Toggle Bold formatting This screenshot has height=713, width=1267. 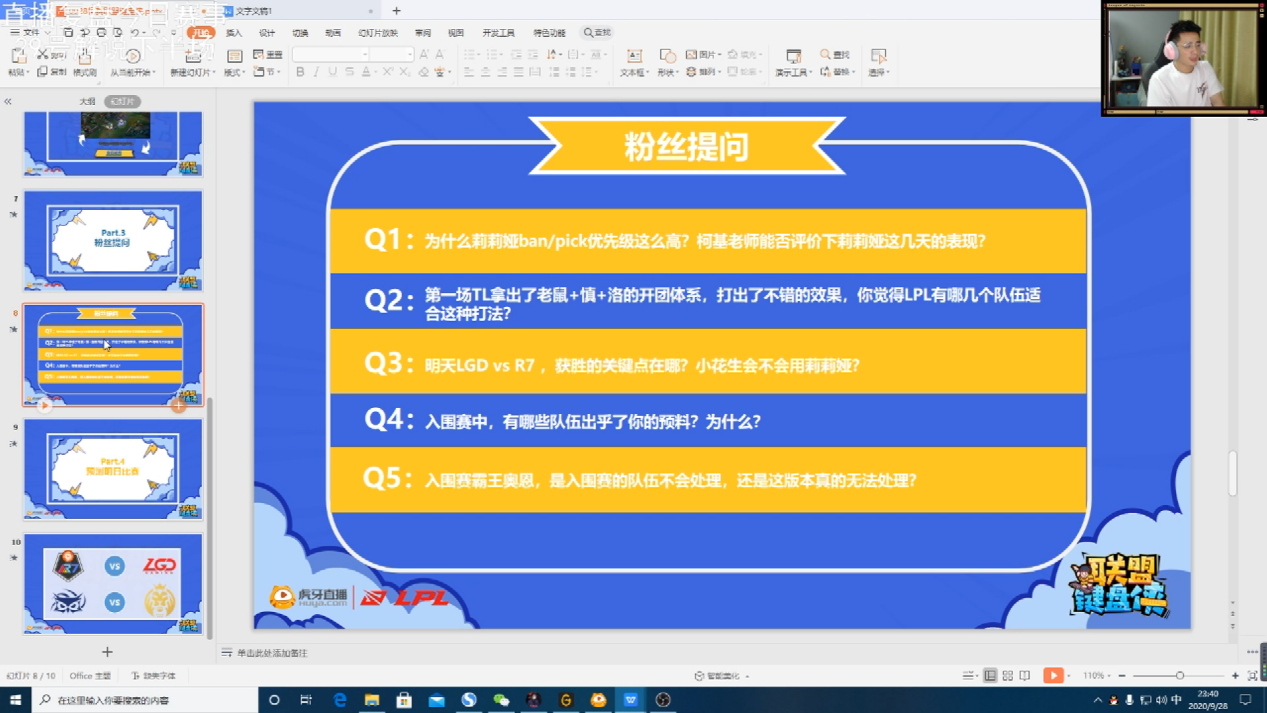click(300, 72)
